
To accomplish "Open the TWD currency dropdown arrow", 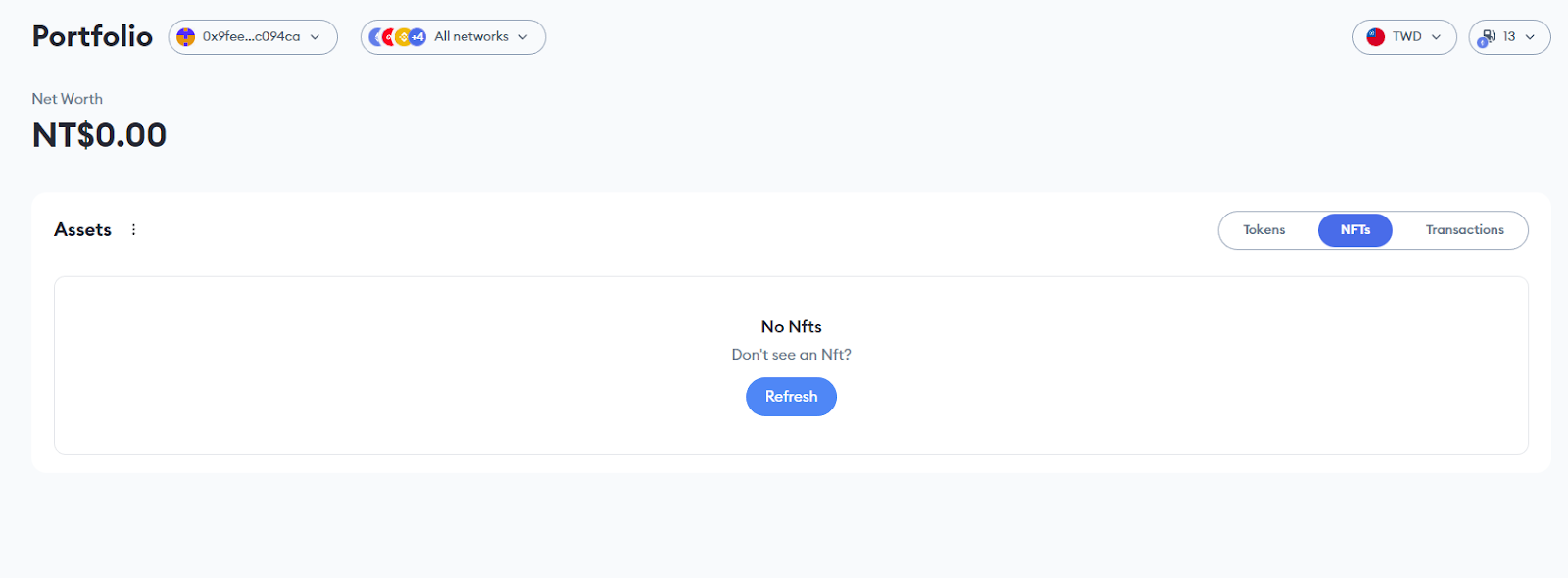I will point(1436,37).
